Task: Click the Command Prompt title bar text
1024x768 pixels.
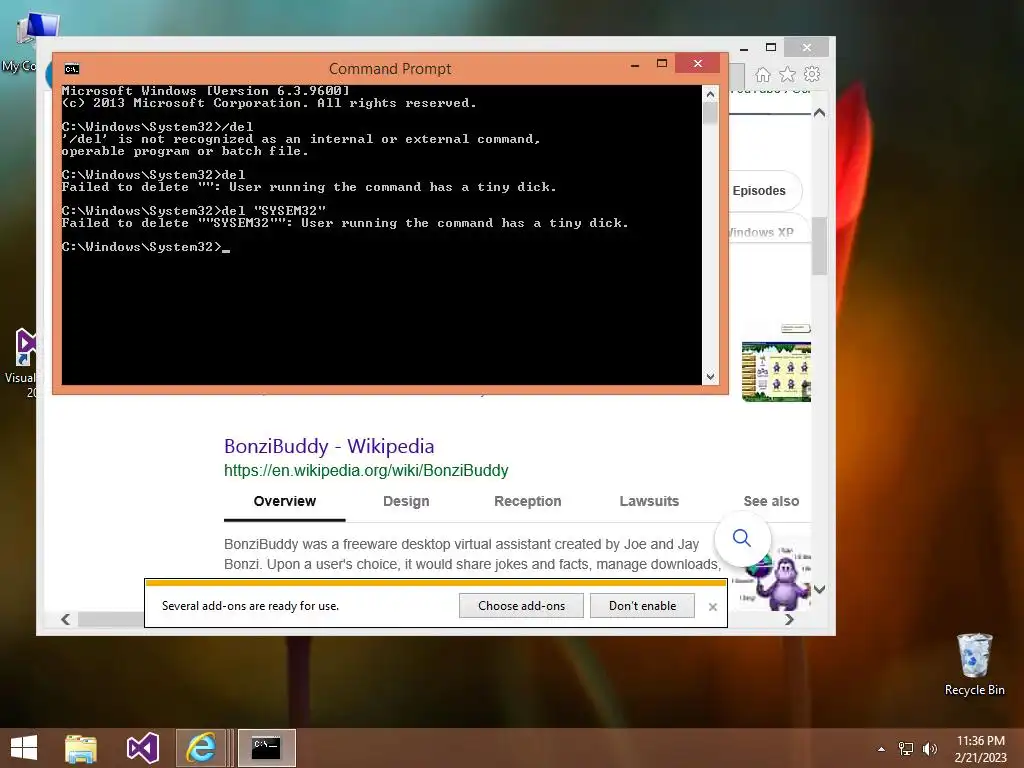Action: pyautogui.click(x=390, y=69)
